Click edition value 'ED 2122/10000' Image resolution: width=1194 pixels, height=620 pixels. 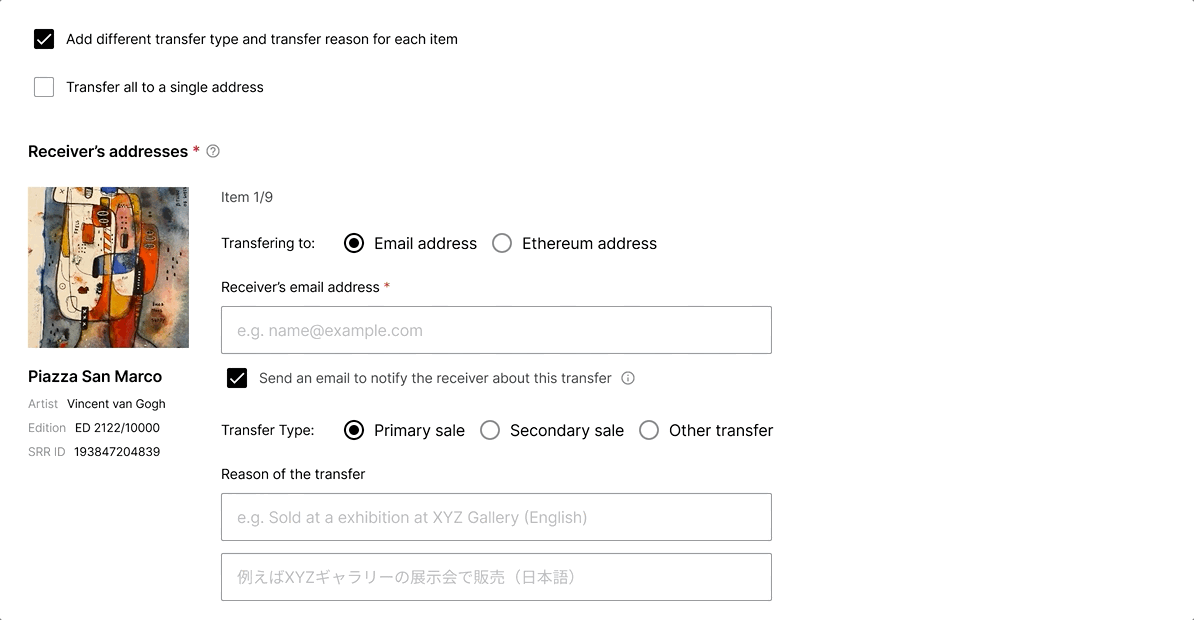click(x=117, y=428)
